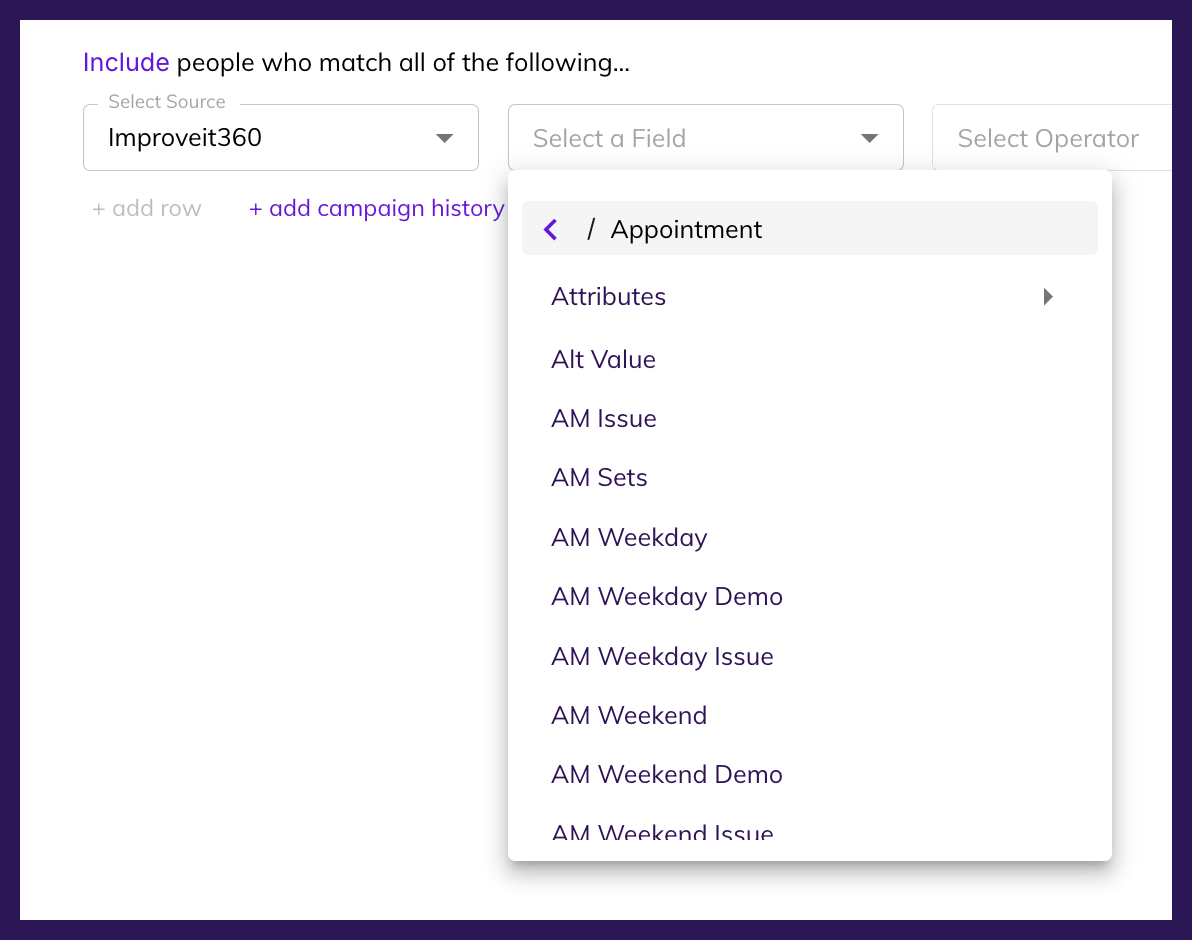Select the Alt Value field
Screen dimensions: 1192x940
click(x=604, y=359)
